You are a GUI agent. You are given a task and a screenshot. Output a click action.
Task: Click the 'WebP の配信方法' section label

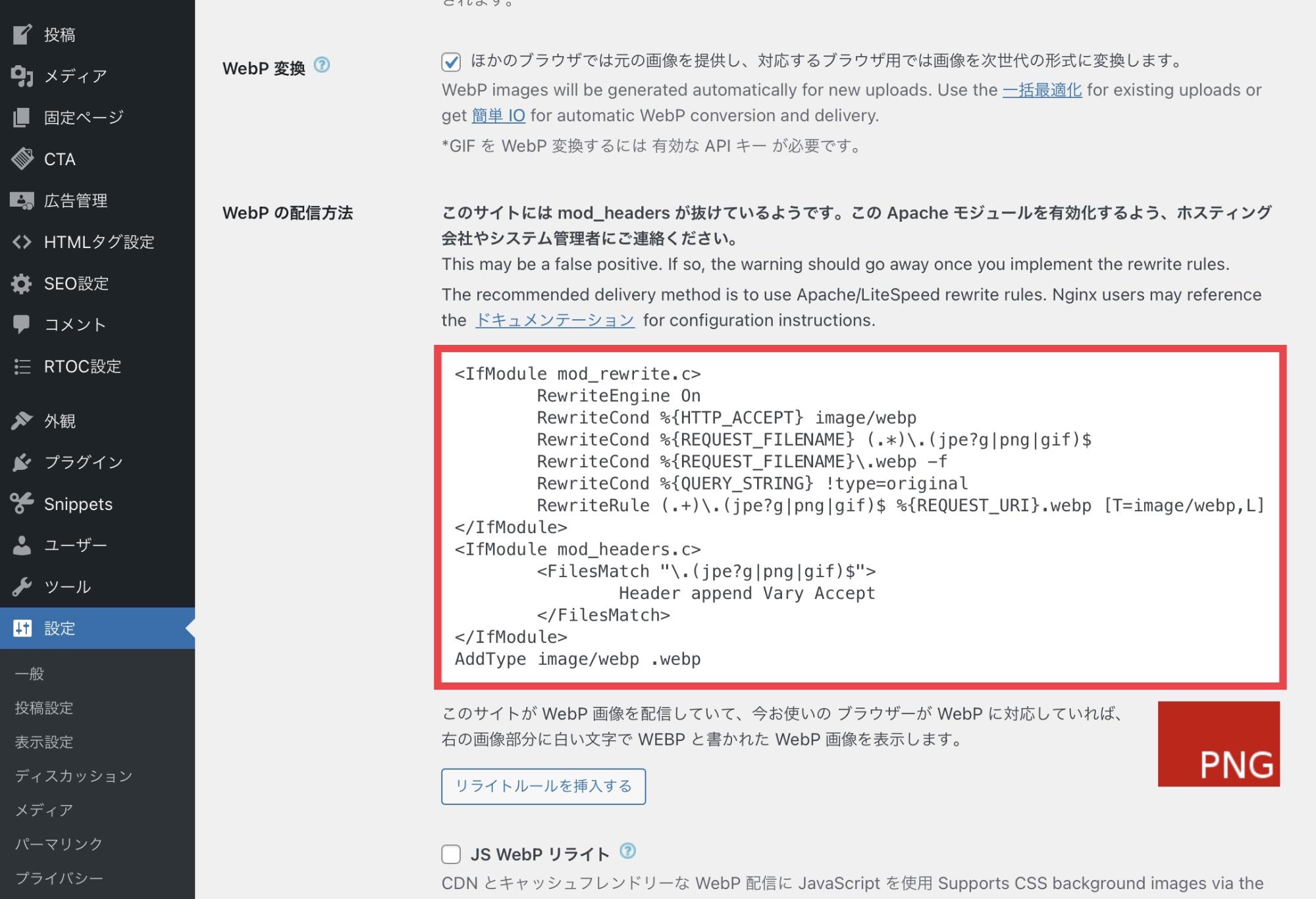tap(288, 213)
